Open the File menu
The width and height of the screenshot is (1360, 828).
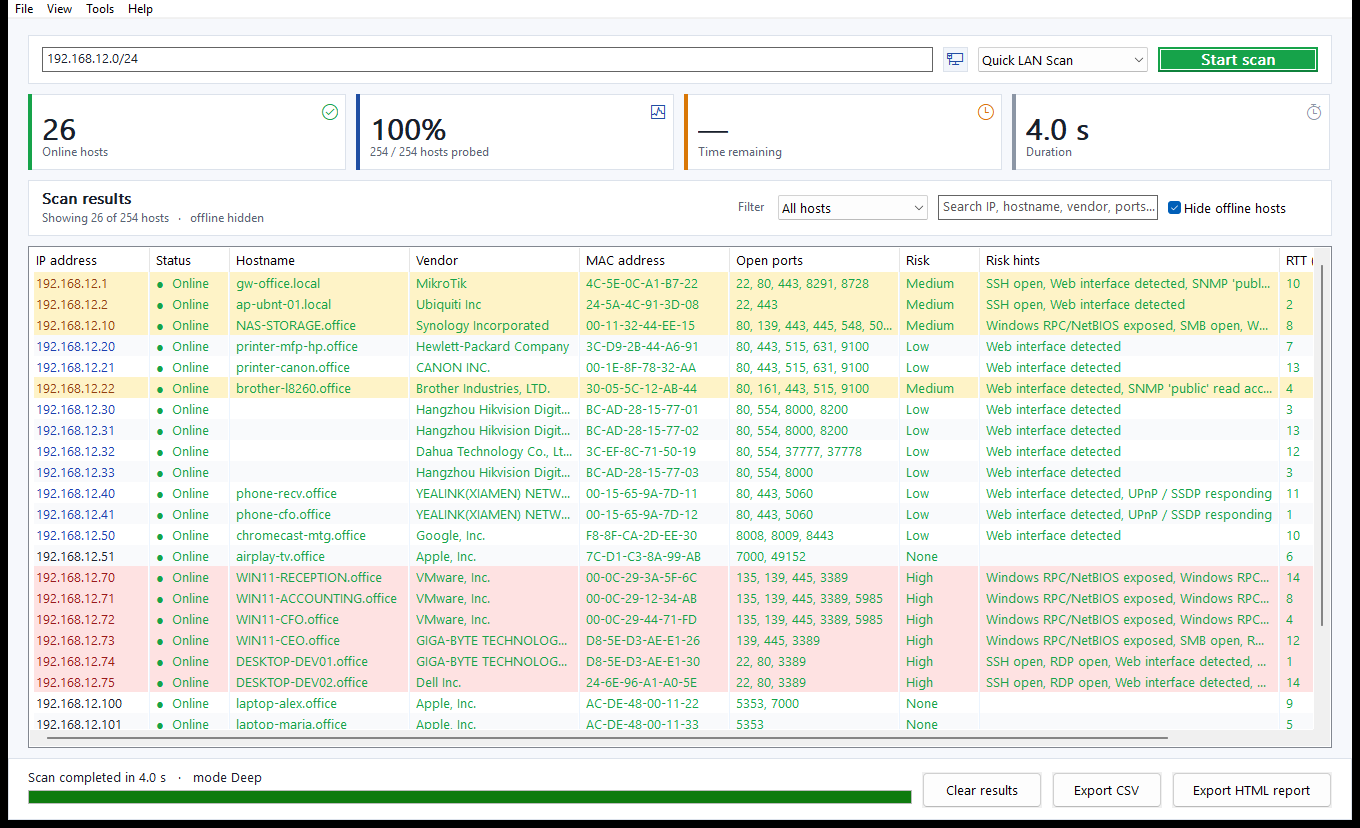click(x=24, y=9)
